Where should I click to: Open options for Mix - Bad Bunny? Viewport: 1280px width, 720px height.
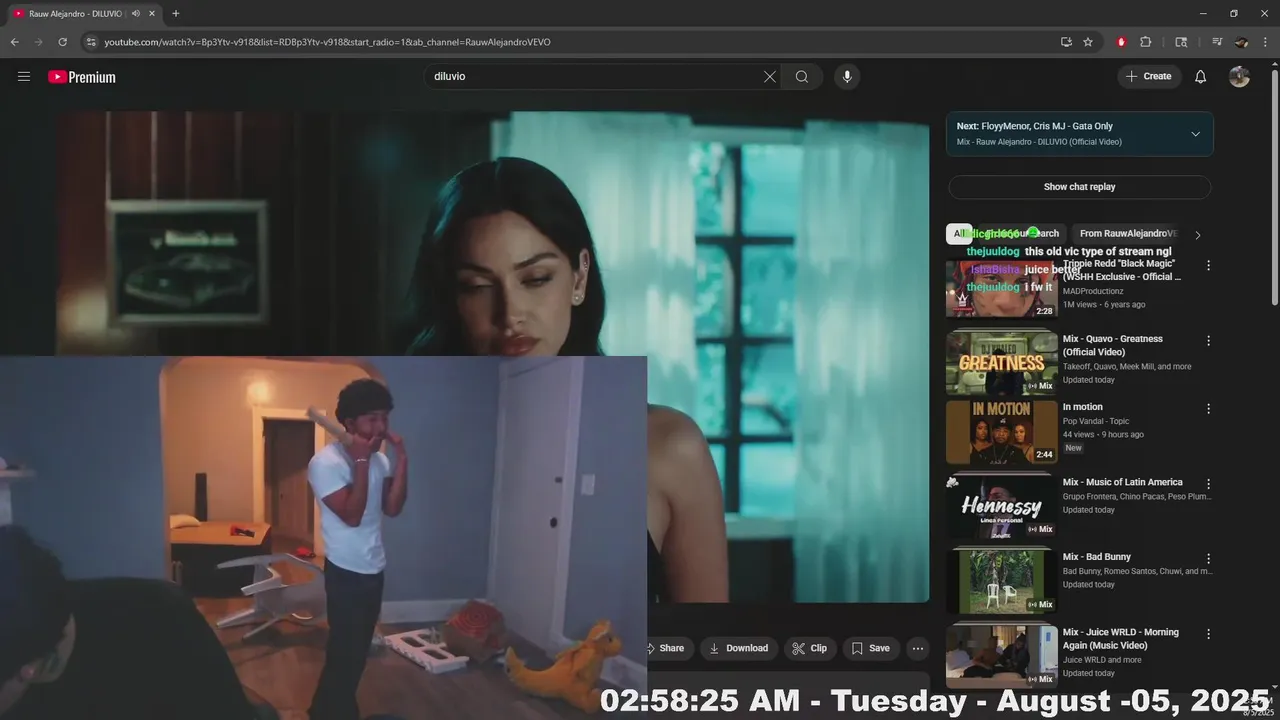click(x=1208, y=559)
